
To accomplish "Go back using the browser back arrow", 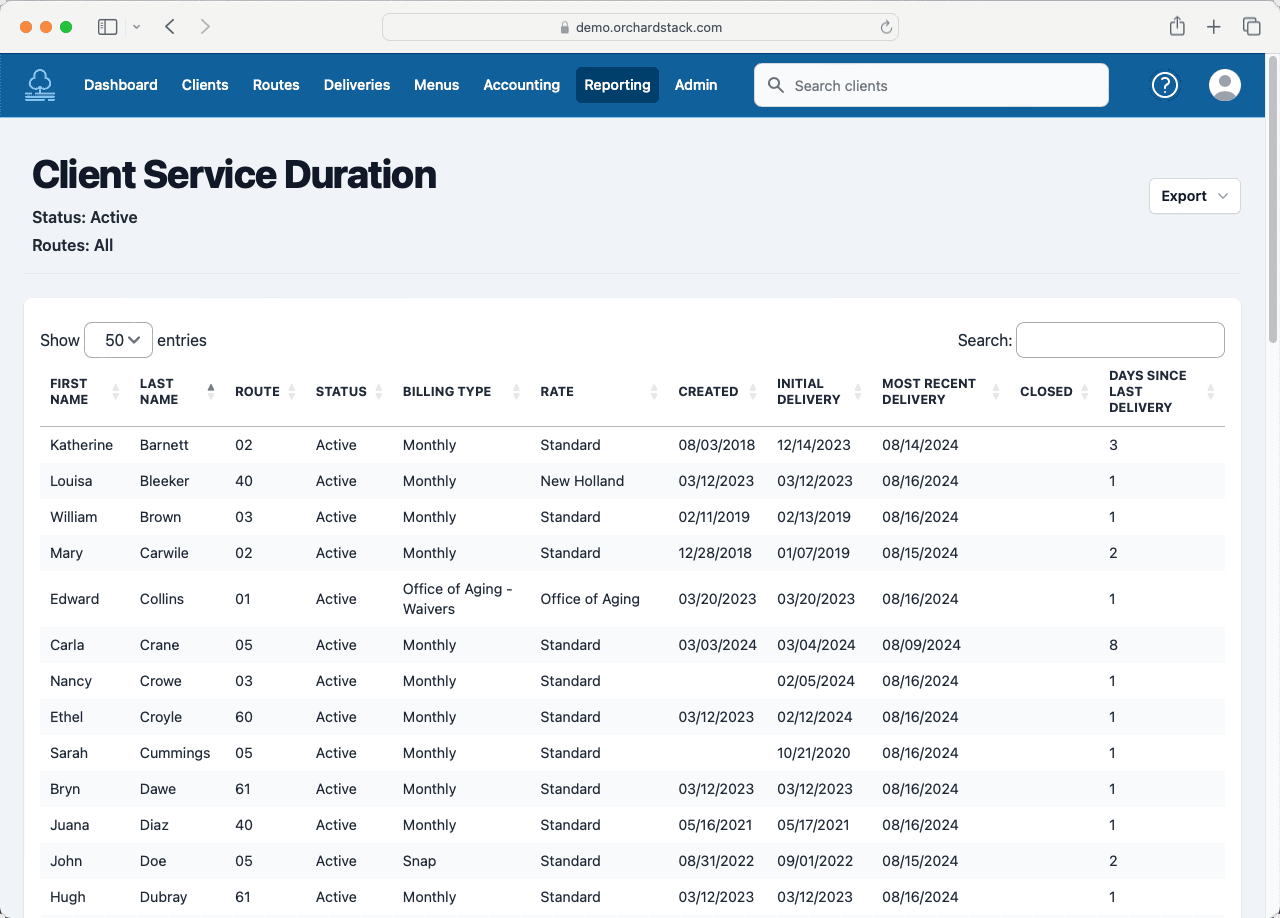I will (170, 27).
